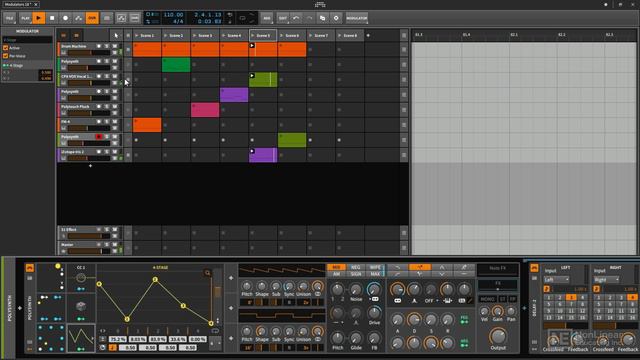Click the transport Stop button
This screenshot has width=640, height=360.
click(52, 18)
